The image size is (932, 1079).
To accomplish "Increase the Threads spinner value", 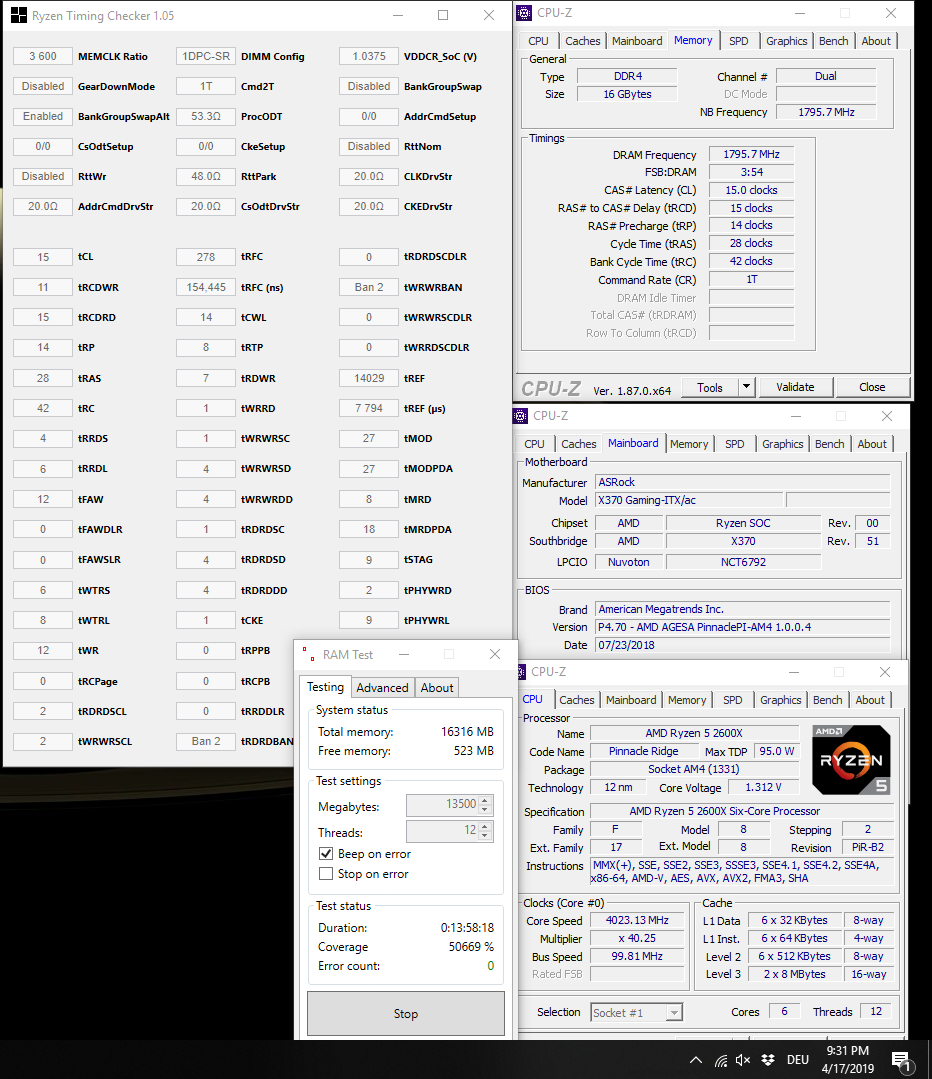I will (x=485, y=826).
